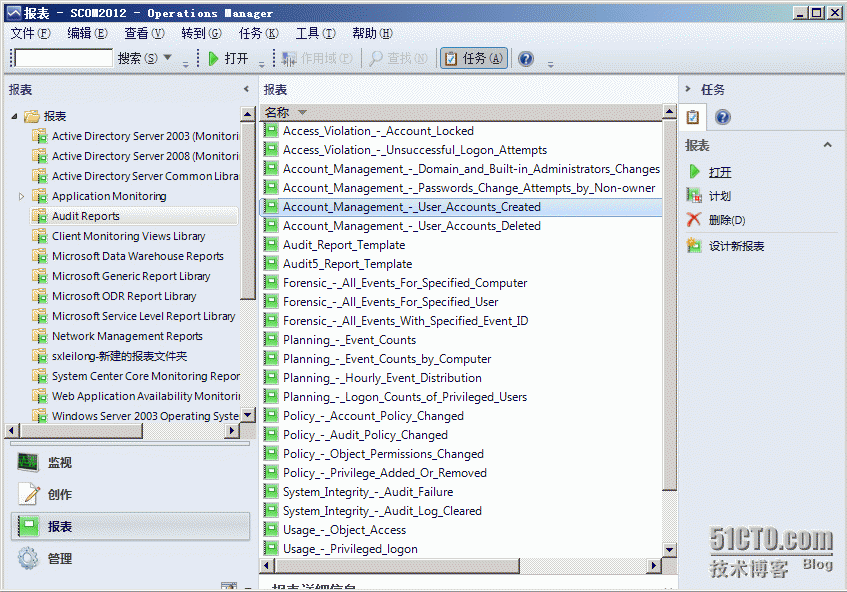Click the Find magnifier icon in toolbar
Viewport: 847px width, 592px height.
click(376, 58)
